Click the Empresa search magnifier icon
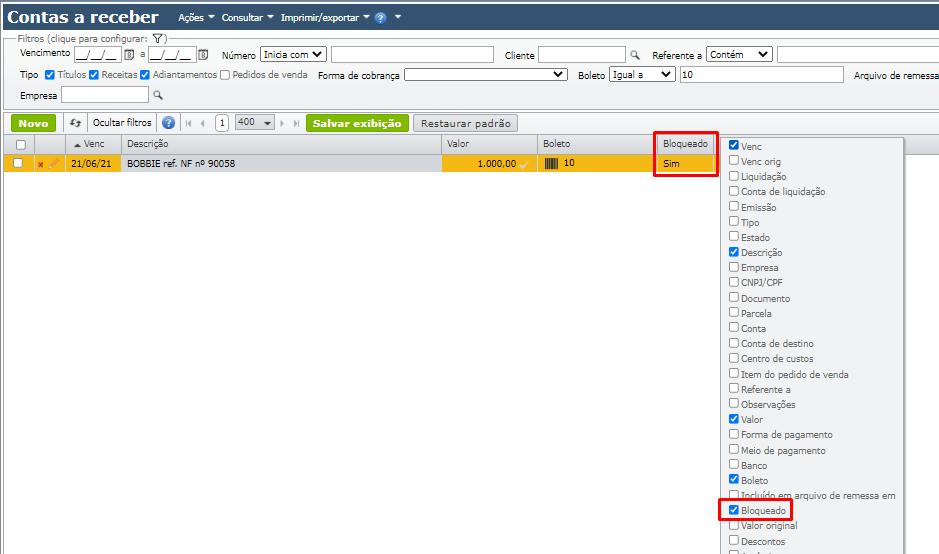This screenshot has width=939, height=554. [x=158, y=95]
